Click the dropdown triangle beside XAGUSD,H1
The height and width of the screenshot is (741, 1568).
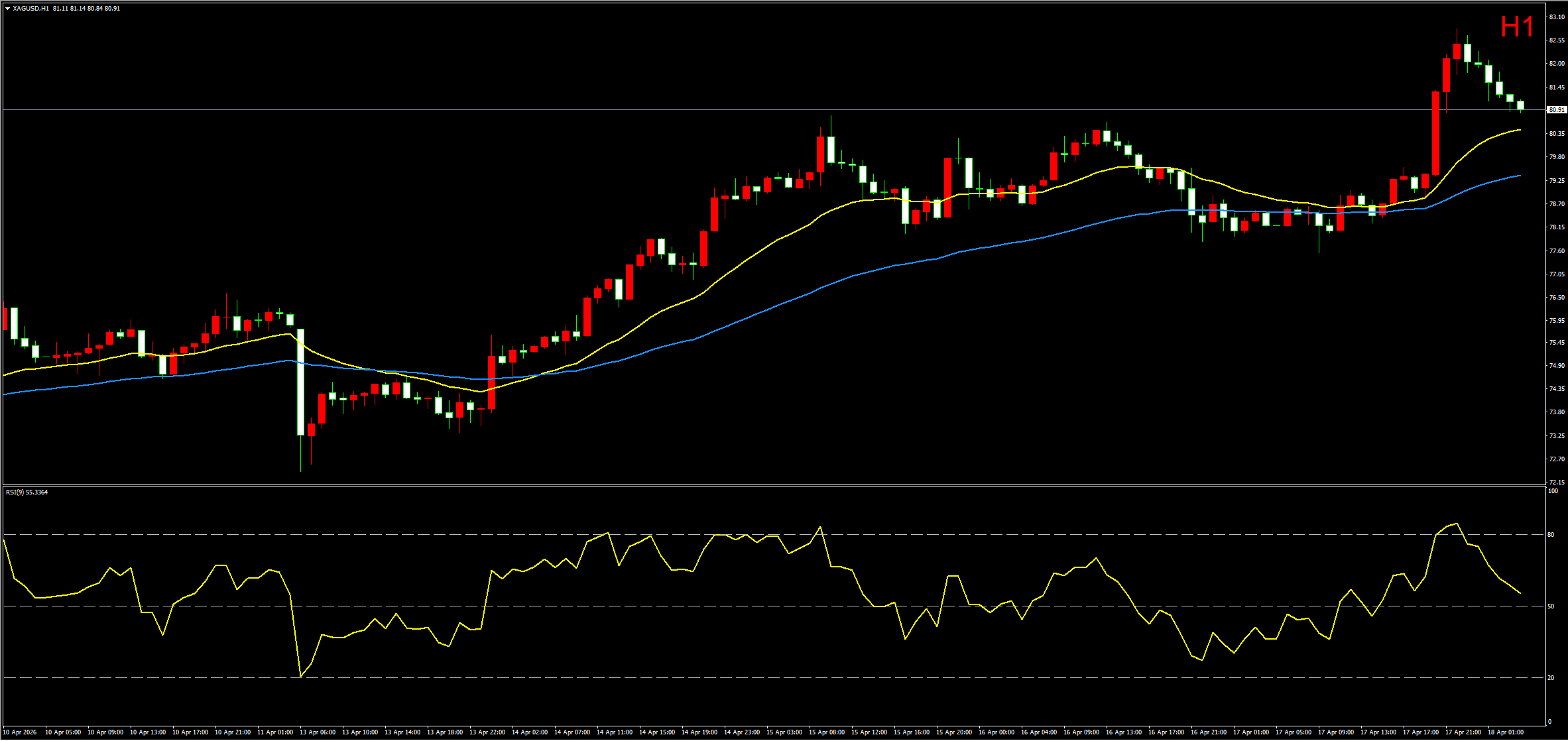(x=7, y=9)
